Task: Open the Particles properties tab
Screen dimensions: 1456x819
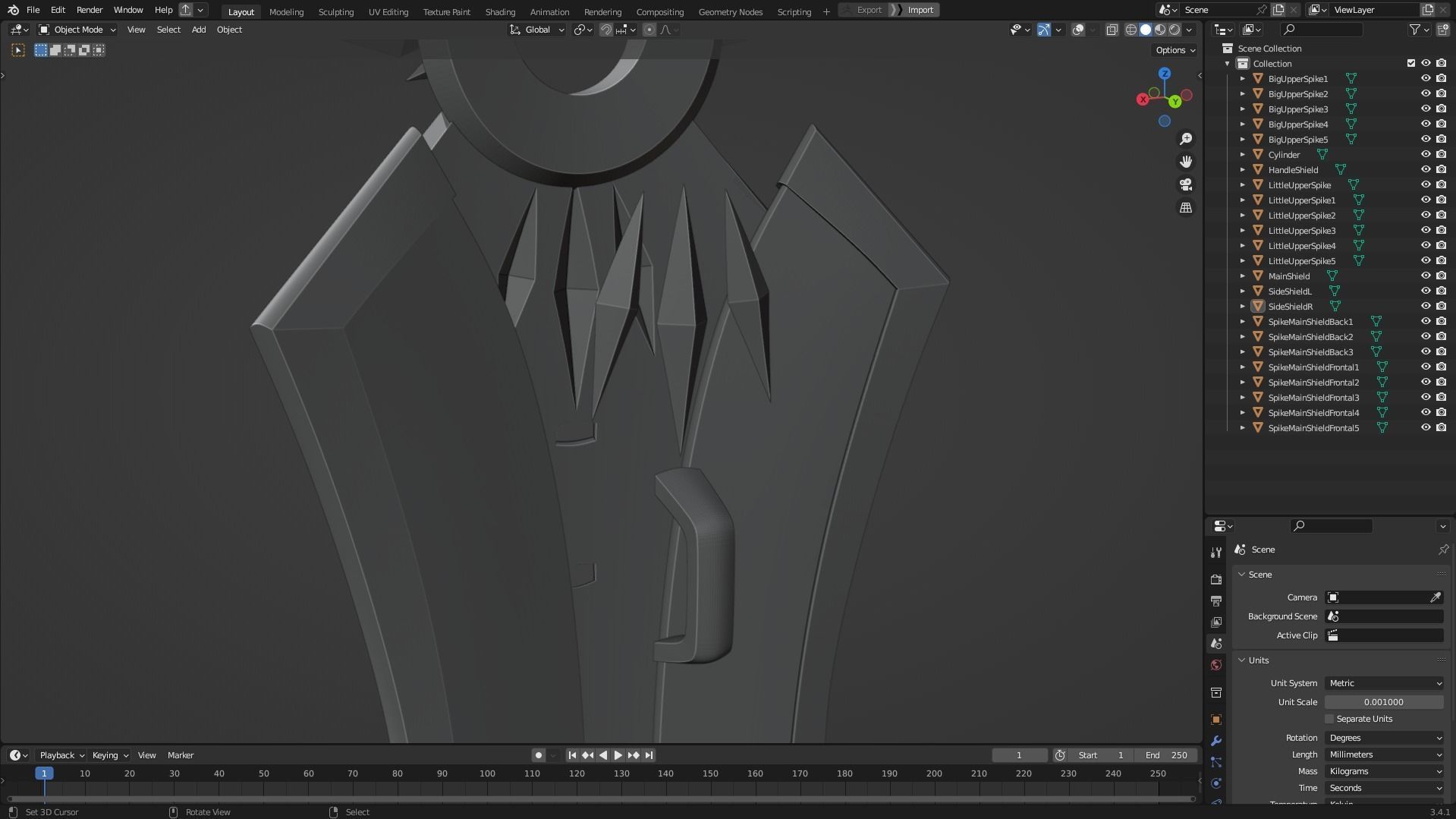Action: [x=1216, y=762]
